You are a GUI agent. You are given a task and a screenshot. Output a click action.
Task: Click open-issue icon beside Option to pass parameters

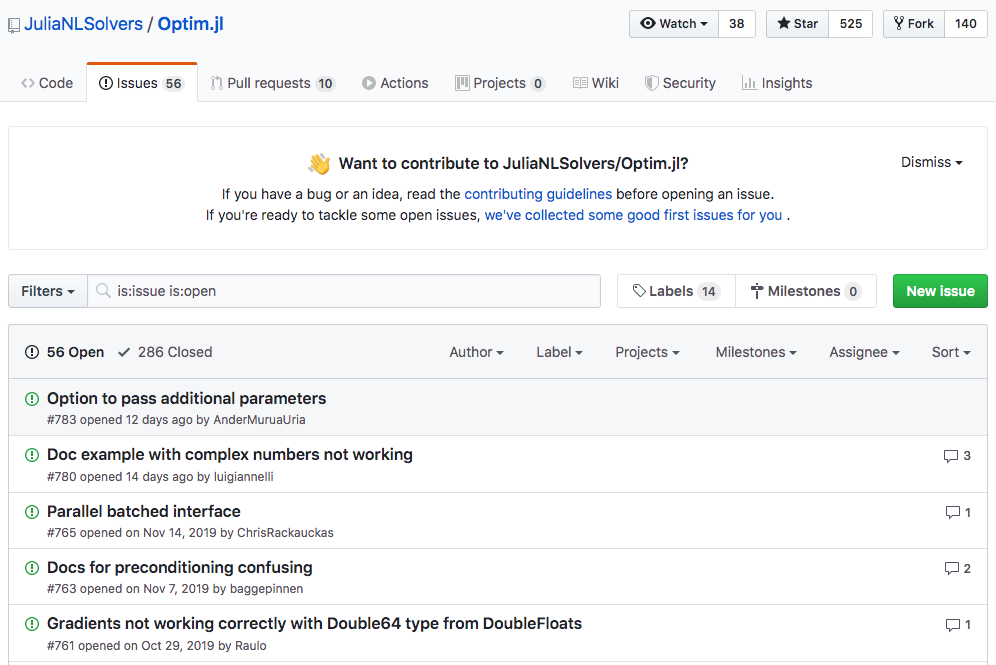[32, 399]
